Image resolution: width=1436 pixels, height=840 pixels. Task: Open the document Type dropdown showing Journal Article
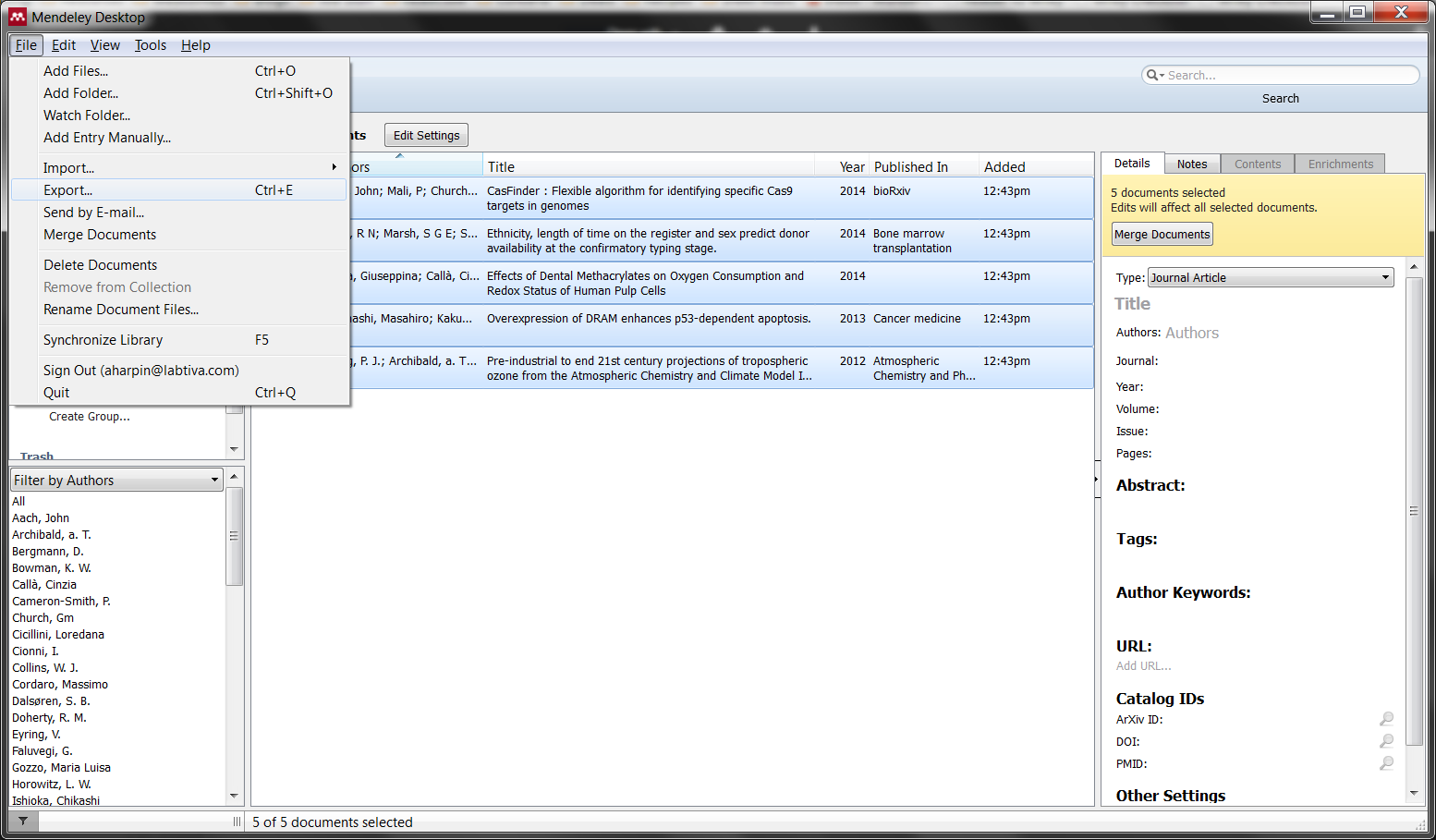point(1271,277)
